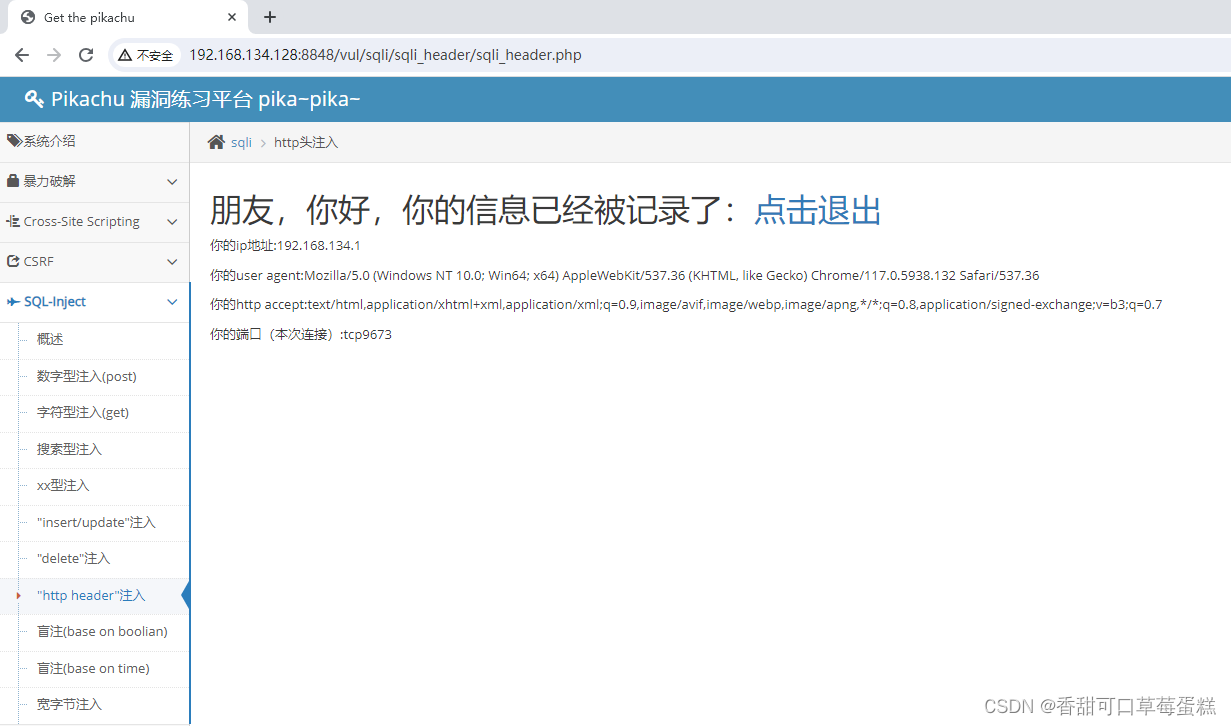Click the http accept header line
1231x726 pixels.
click(686, 305)
